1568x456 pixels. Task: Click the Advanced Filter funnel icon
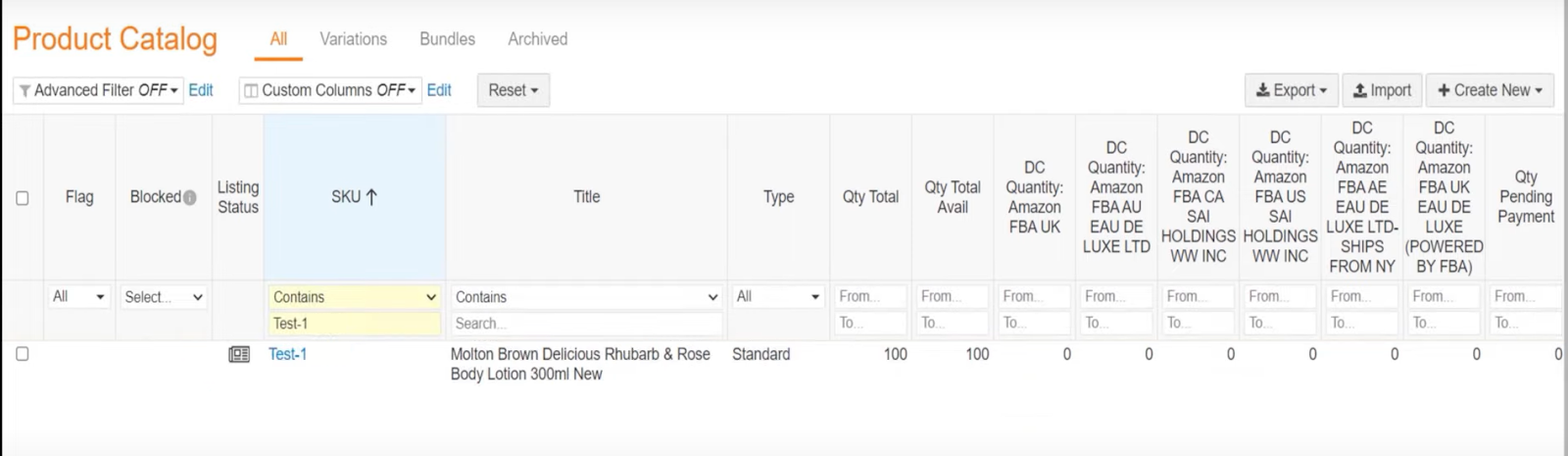point(24,91)
